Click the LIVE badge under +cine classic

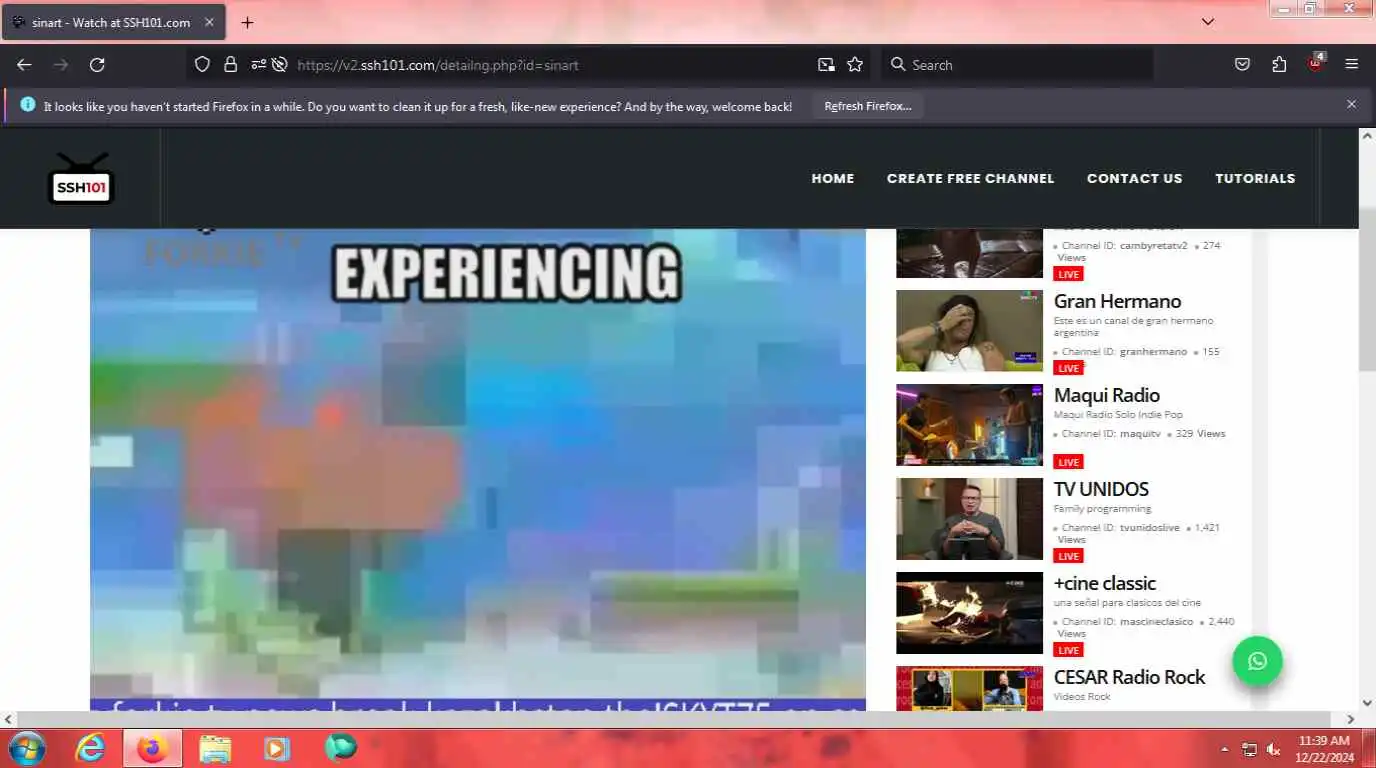(1068, 650)
